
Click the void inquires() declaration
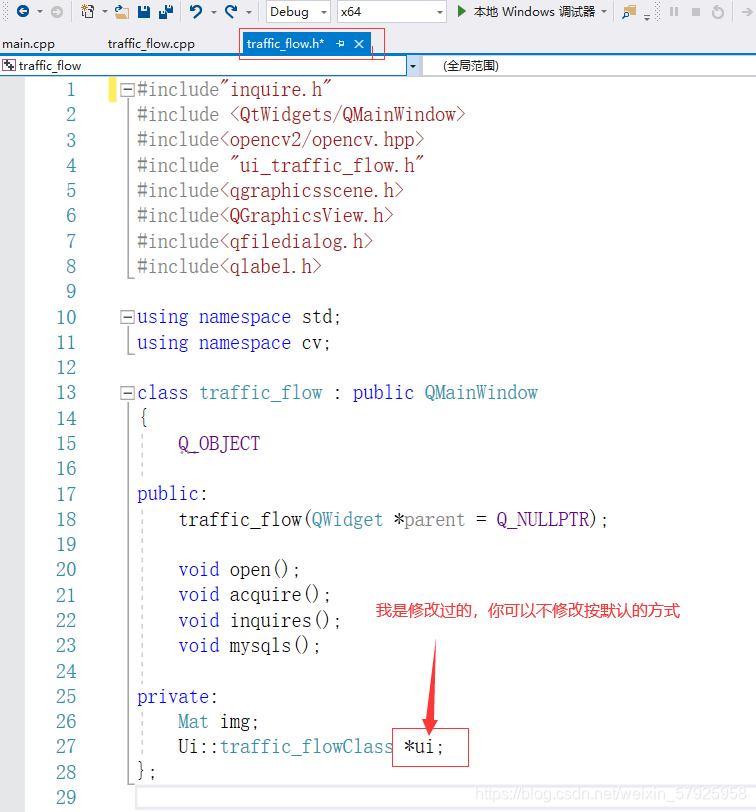coord(259,620)
